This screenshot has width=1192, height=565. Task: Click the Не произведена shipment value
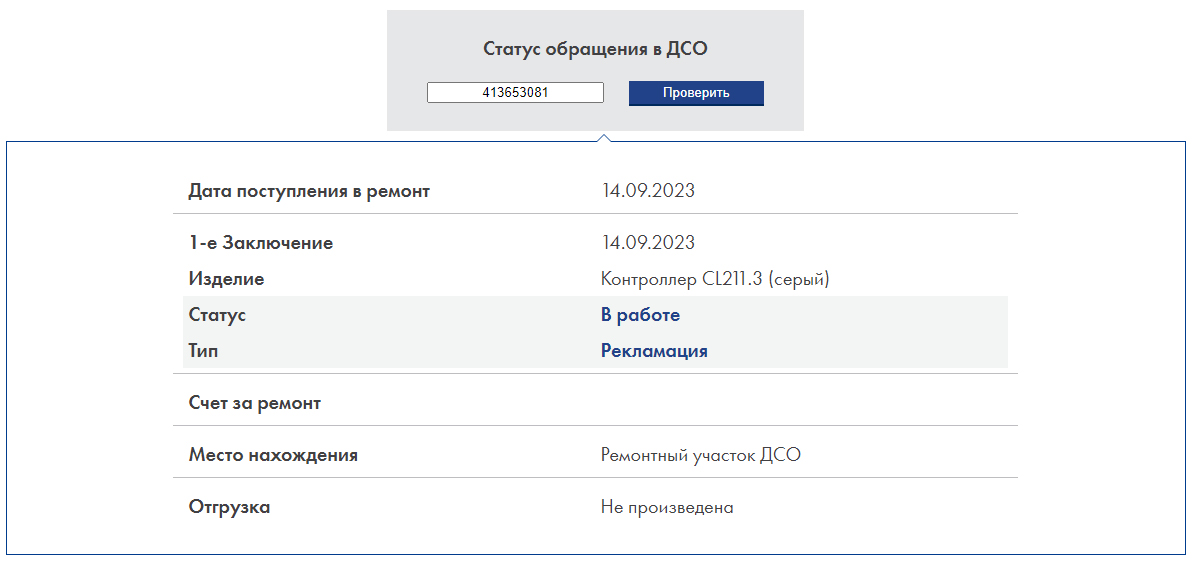(x=667, y=507)
